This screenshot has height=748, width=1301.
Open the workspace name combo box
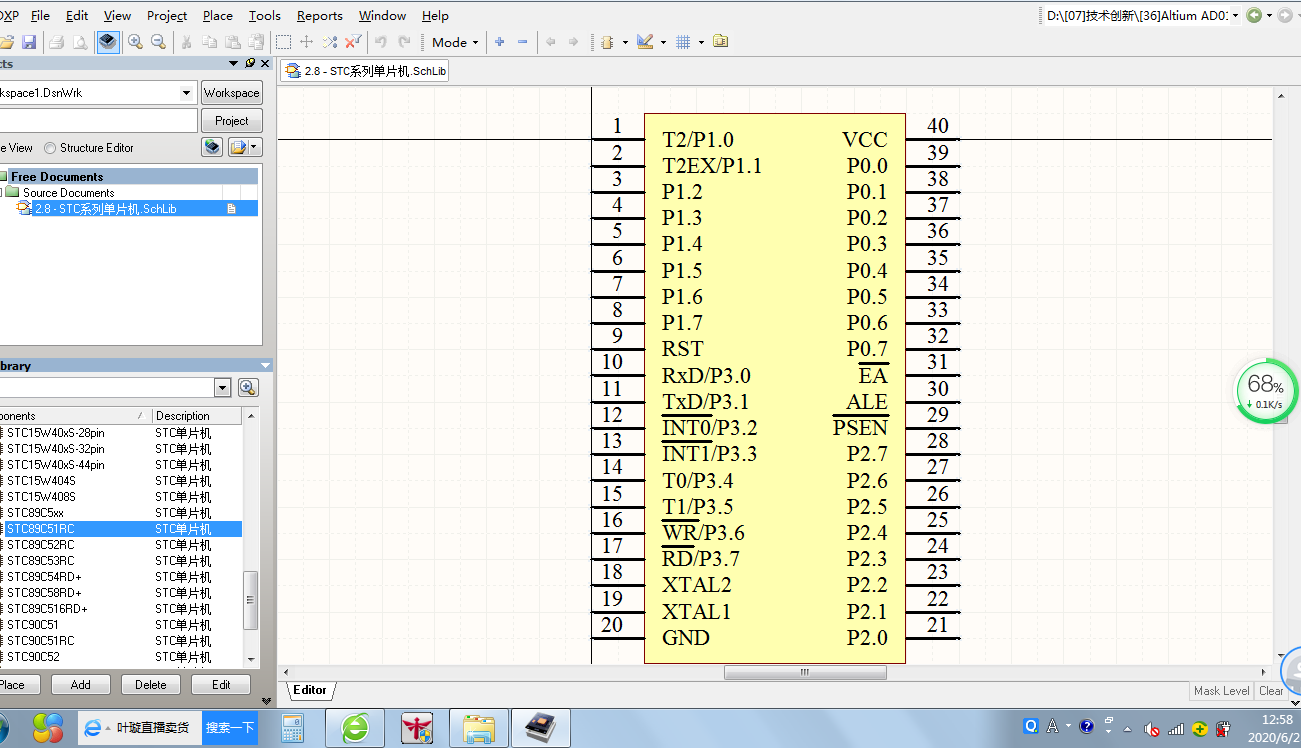[97, 92]
